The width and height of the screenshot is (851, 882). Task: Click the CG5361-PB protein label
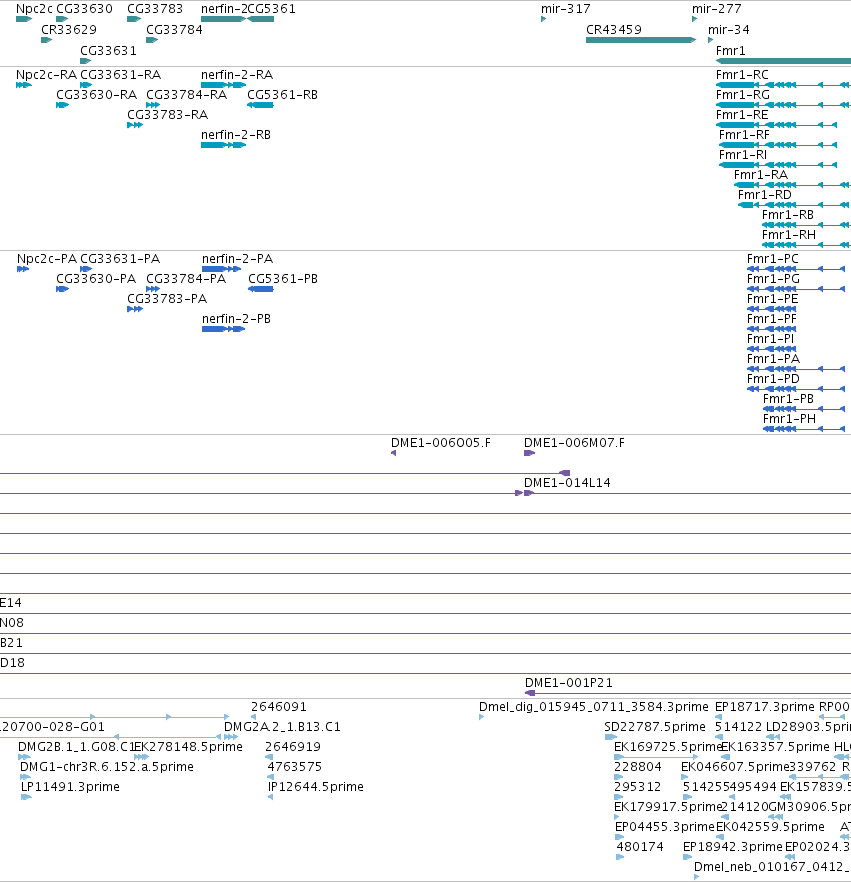point(283,279)
